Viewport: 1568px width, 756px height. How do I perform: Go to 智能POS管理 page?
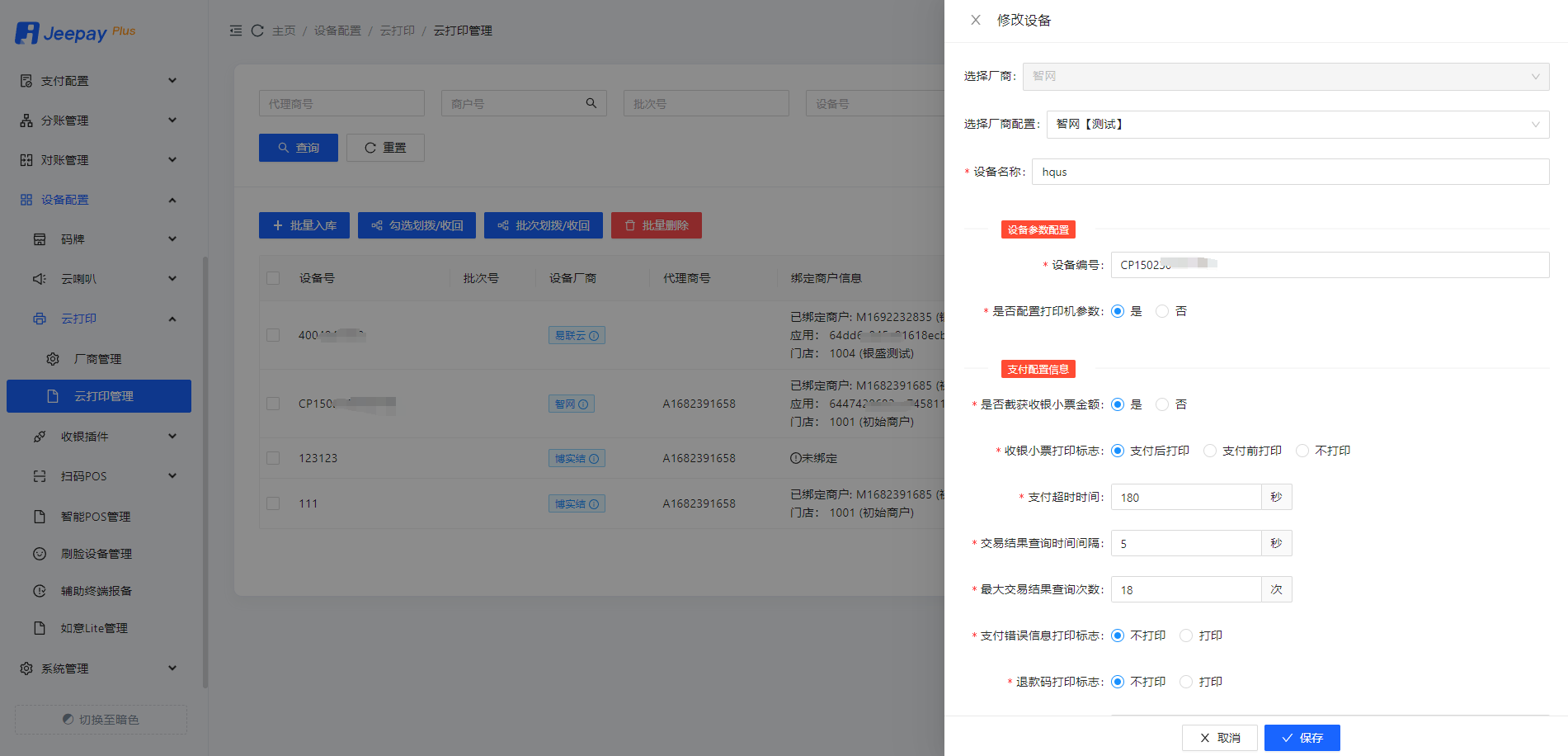click(x=95, y=517)
